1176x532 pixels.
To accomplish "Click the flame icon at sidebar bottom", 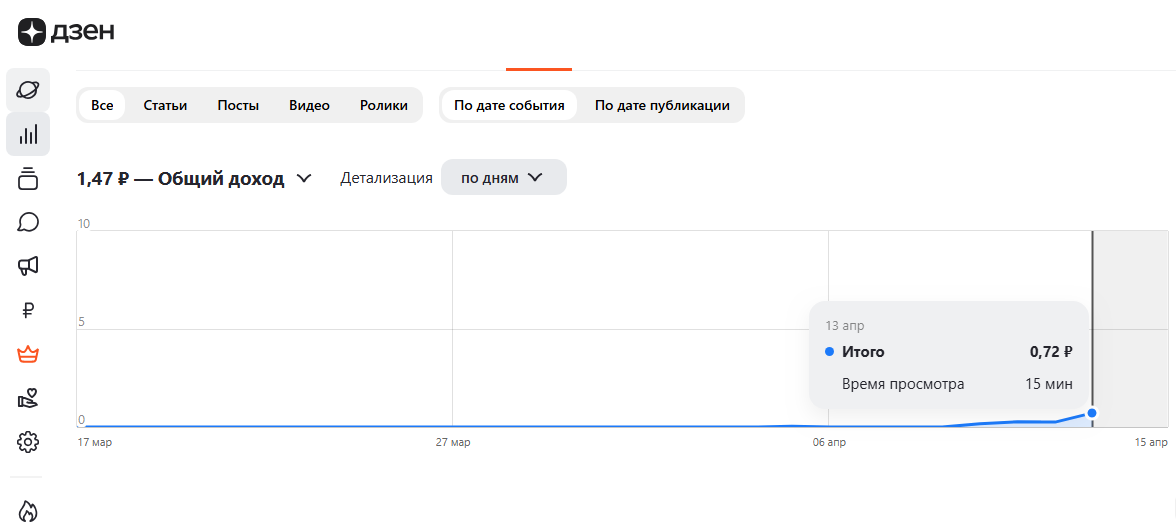I will click(x=28, y=511).
